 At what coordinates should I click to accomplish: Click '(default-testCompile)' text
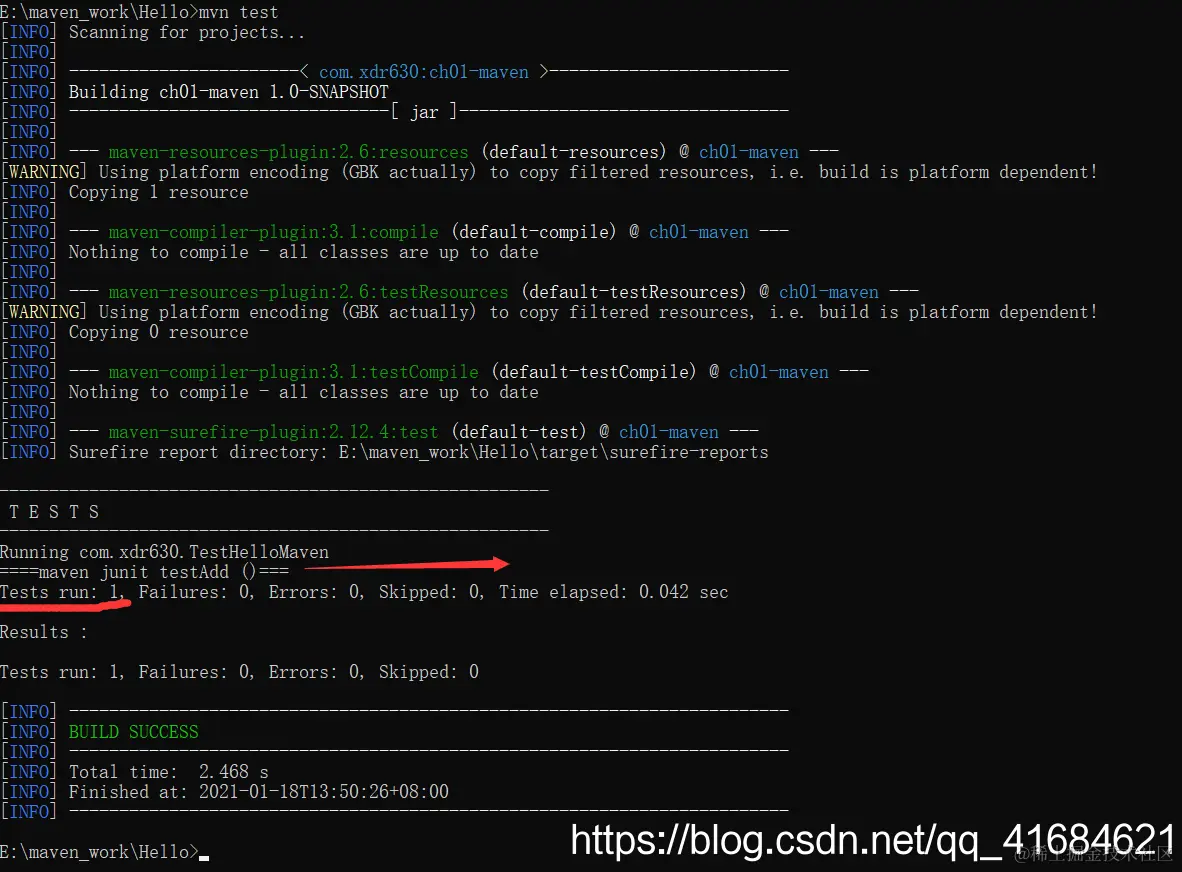pos(594,372)
